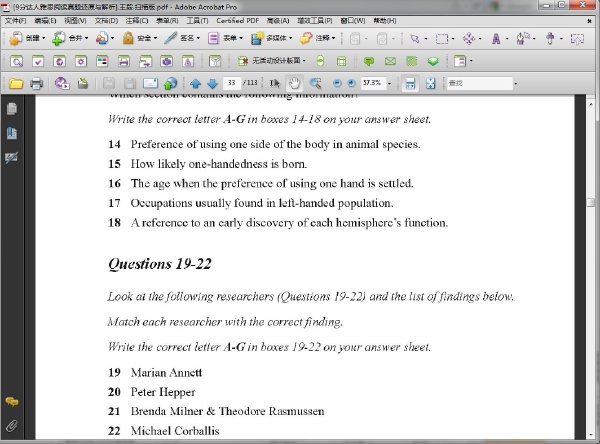The image size is (600, 444).
Task: Click the green layers stack icon
Action: pyautogui.click(x=433, y=61)
